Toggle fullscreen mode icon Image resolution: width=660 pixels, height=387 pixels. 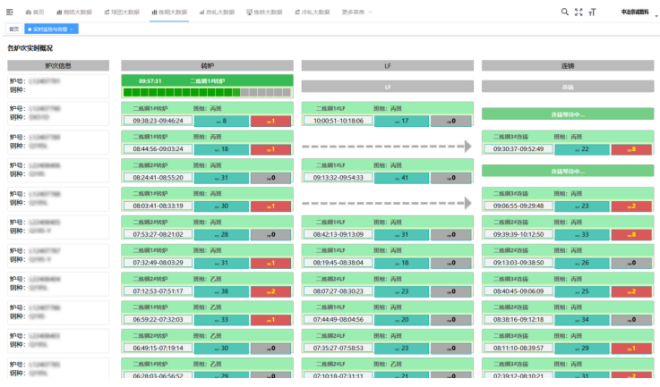pyautogui.click(x=579, y=12)
